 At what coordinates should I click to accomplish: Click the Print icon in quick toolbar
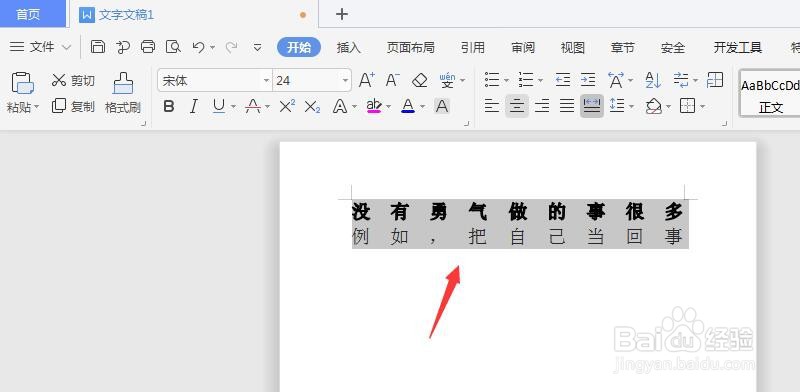tap(148, 47)
